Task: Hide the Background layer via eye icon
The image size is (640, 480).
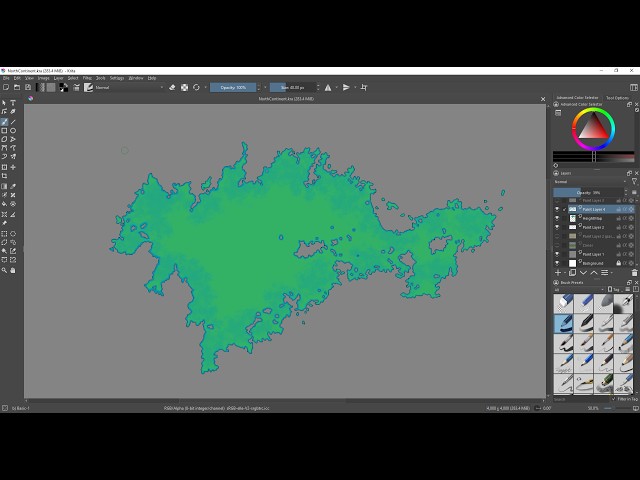Action: pos(557,263)
